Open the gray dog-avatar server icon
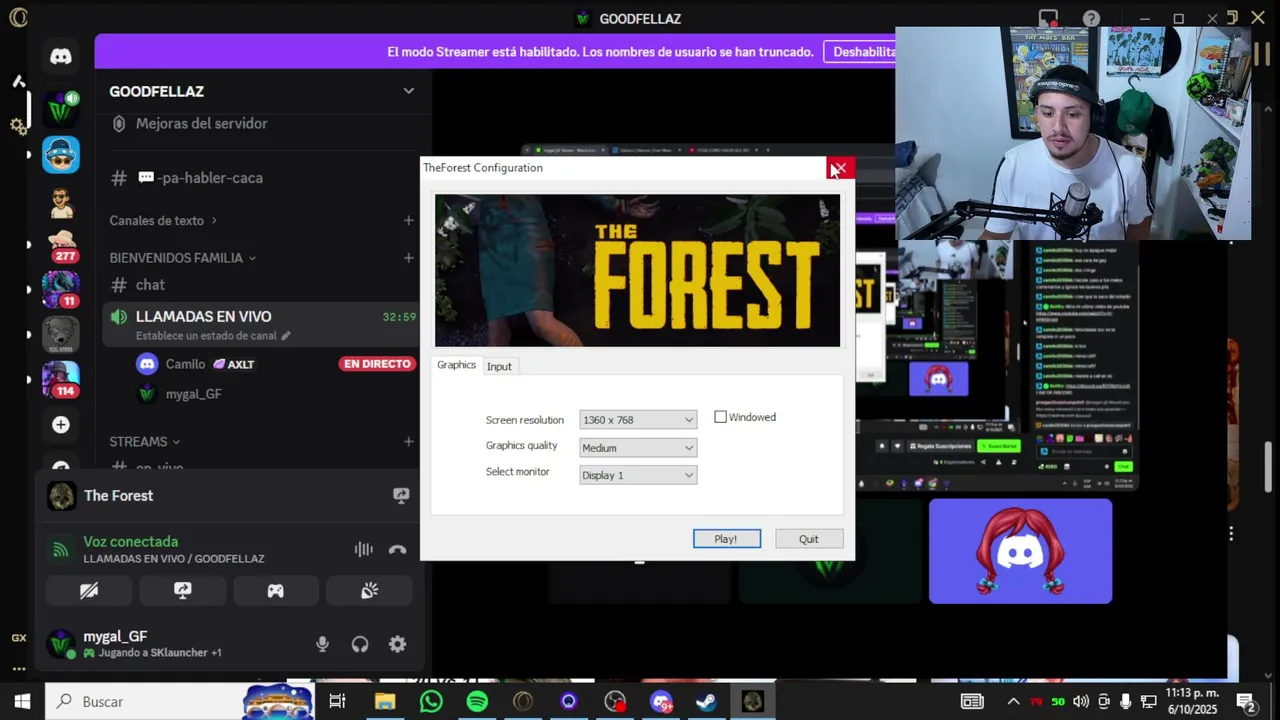Viewport: 1280px width, 720px height. (x=61, y=334)
